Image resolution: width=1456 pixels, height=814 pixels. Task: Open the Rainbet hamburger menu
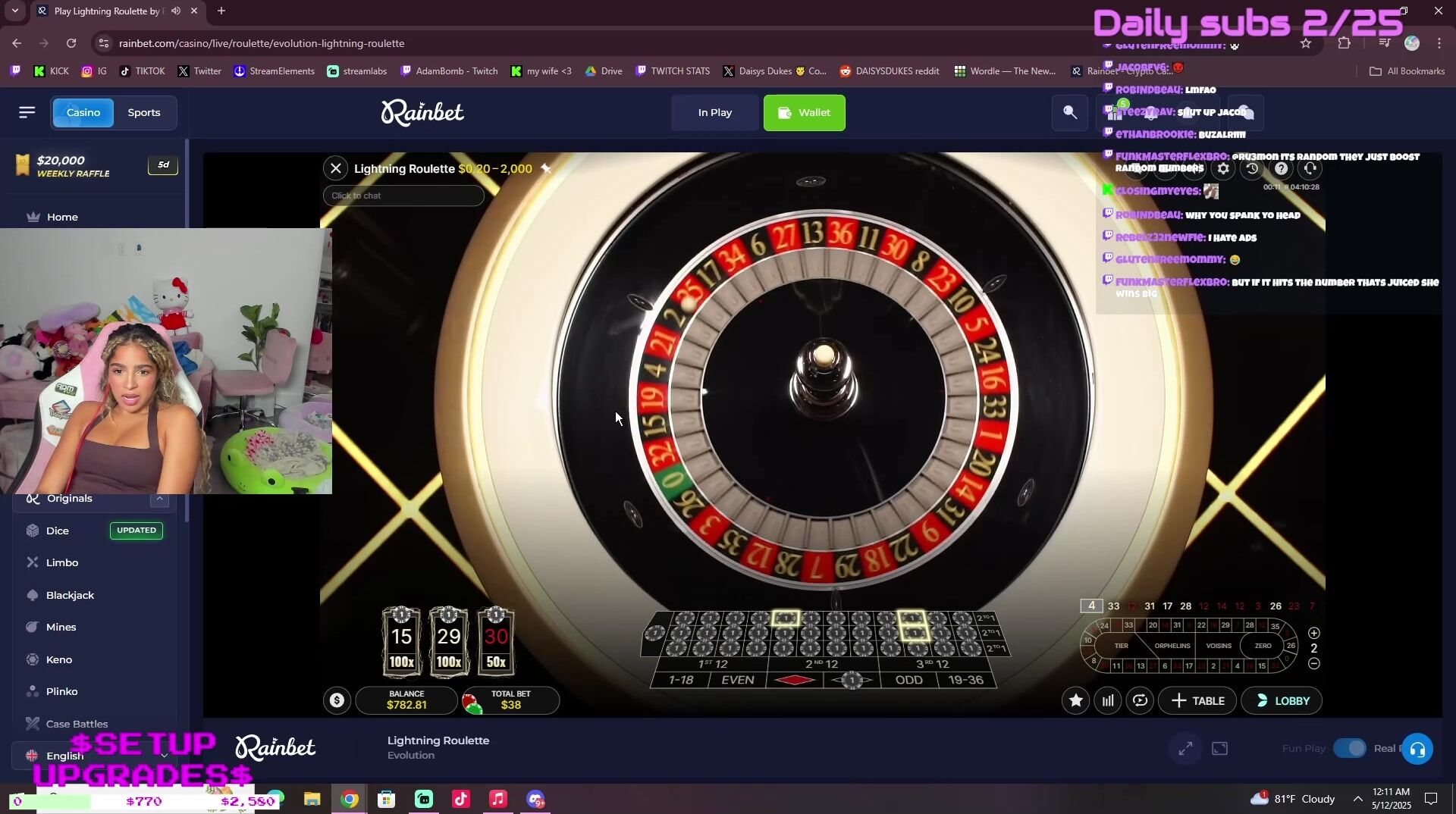(27, 112)
